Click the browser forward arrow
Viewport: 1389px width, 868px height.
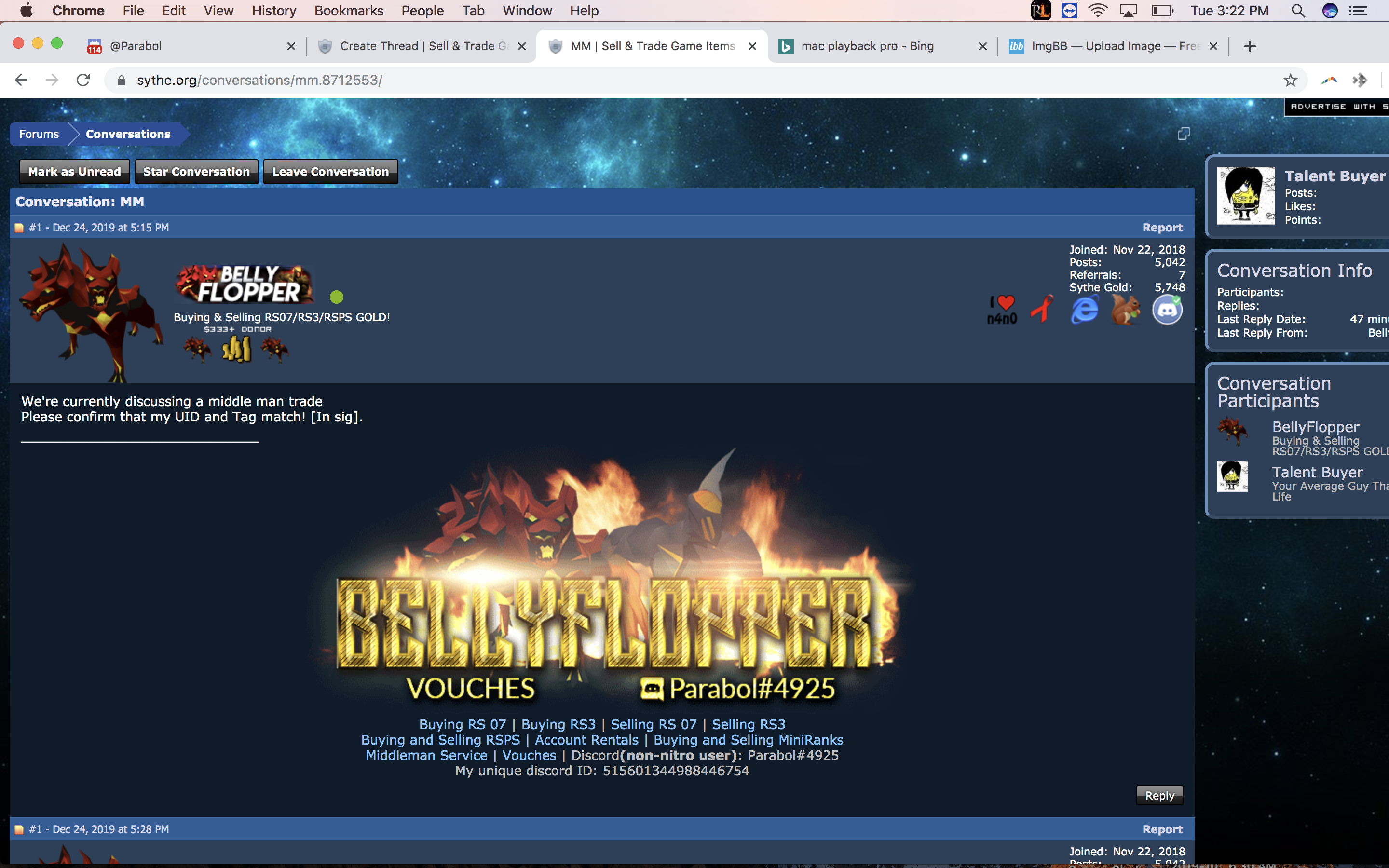coord(52,80)
